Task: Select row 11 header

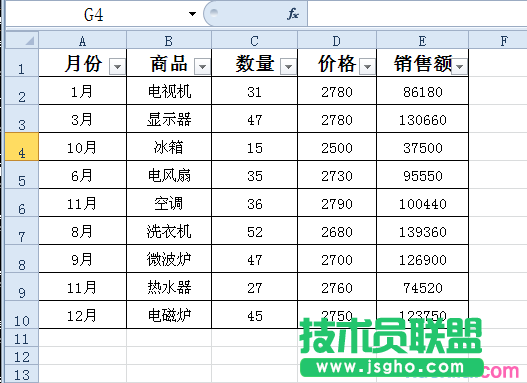Action: coord(22,337)
